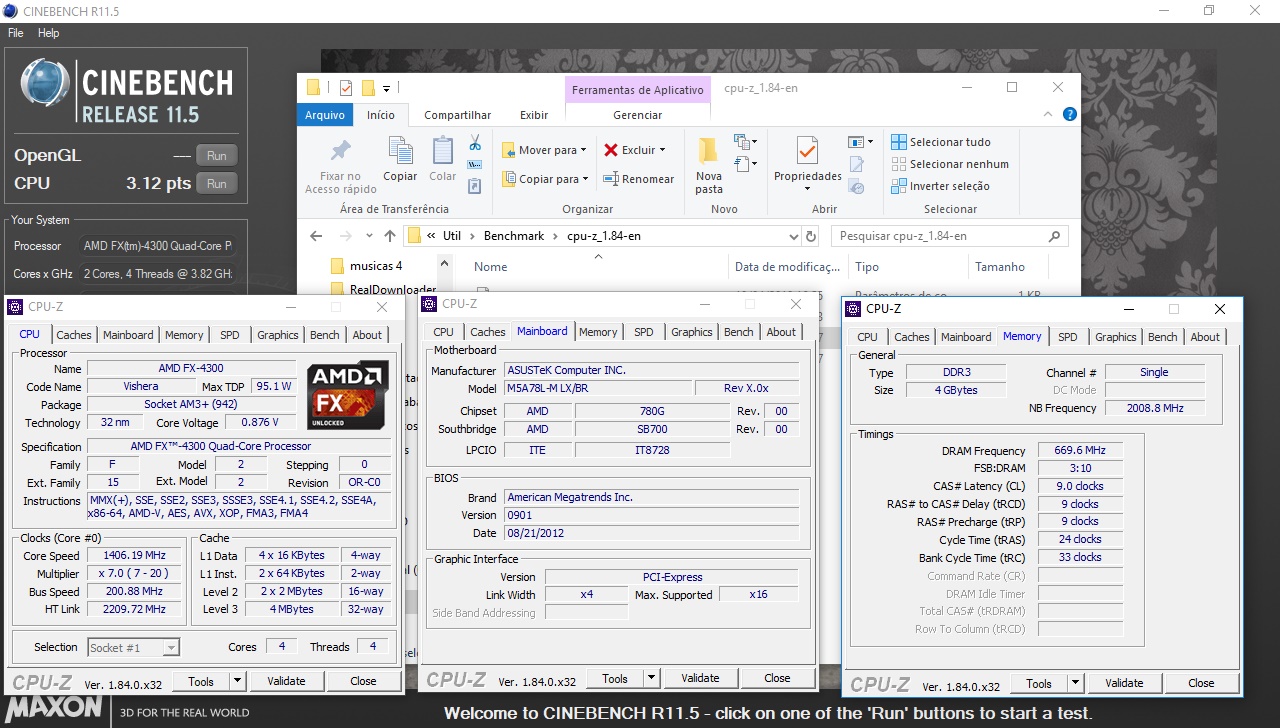Pin to quick access (Fixar no Acesso rápido)
This screenshot has height=728, width=1280.
tap(341, 166)
